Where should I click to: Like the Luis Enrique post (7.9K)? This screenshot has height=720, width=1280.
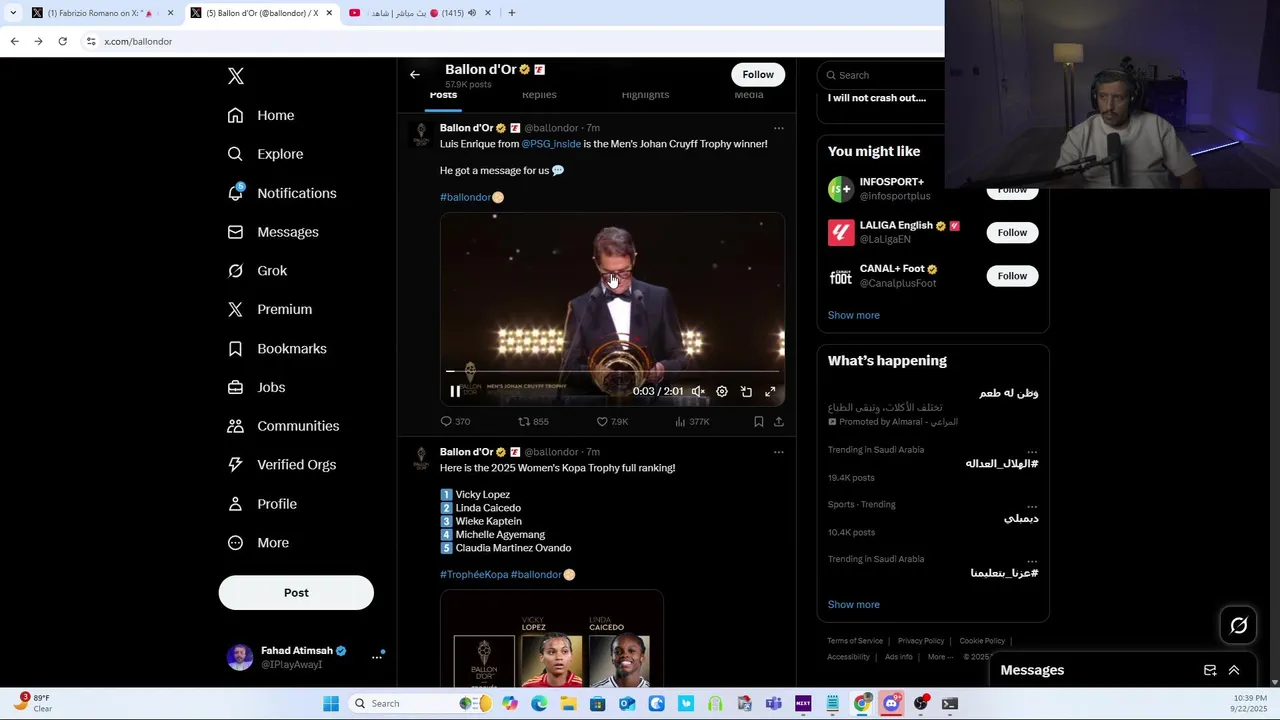point(612,422)
